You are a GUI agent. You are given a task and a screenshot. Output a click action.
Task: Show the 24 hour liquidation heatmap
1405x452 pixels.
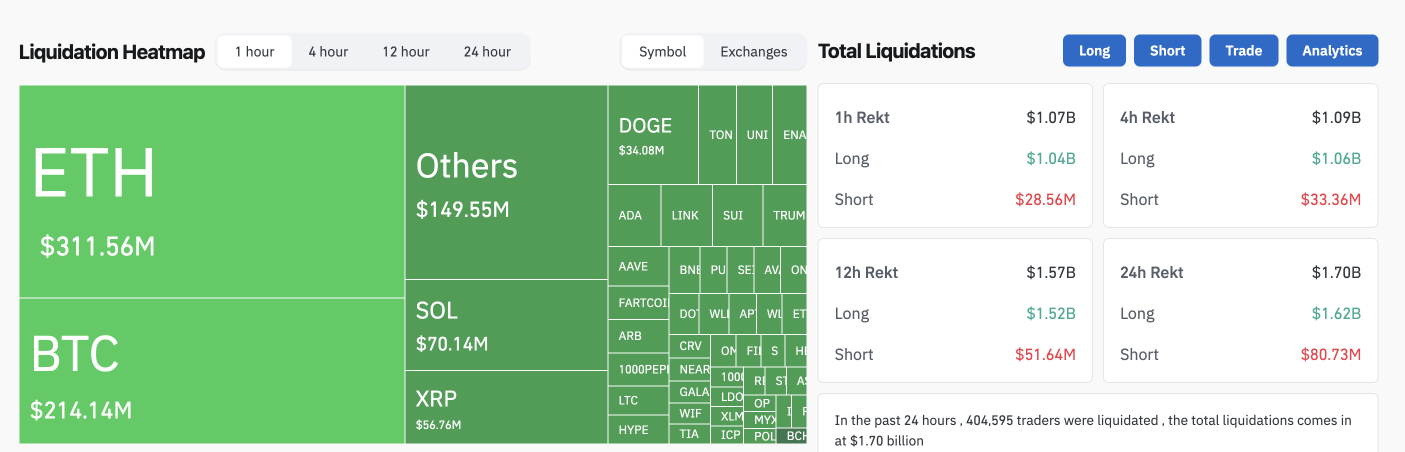pyautogui.click(x=487, y=52)
